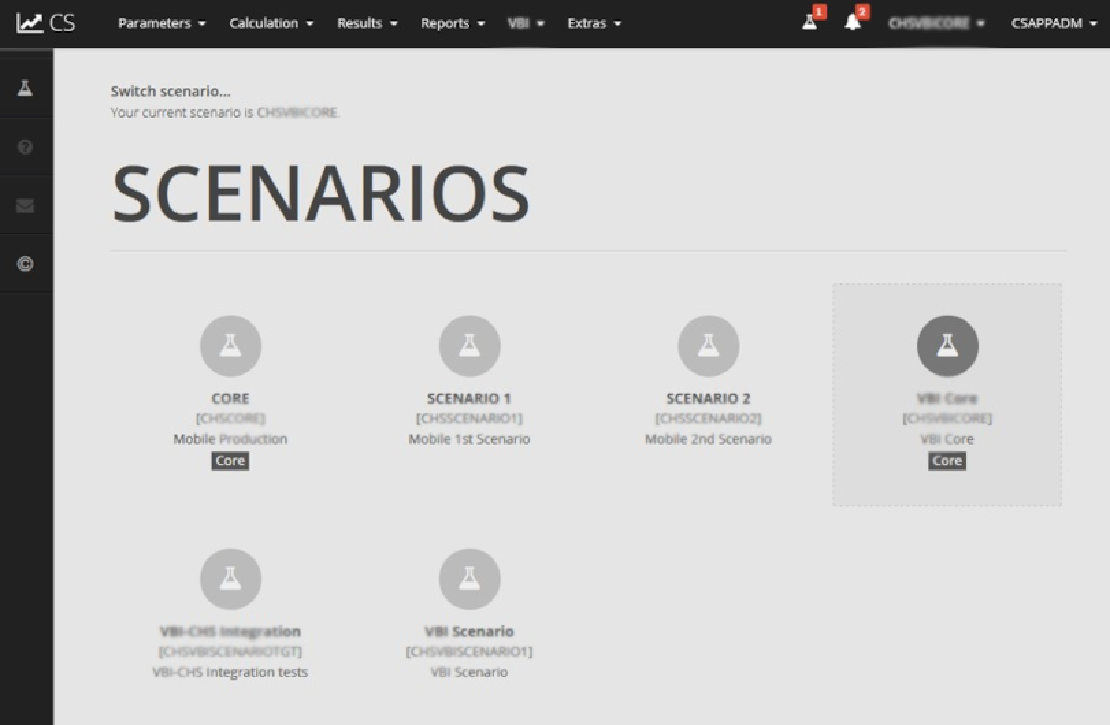Open the Reports menu
The height and width of the screenshot is (725, 1110).
pyautogui.click(x=452, y=23)
